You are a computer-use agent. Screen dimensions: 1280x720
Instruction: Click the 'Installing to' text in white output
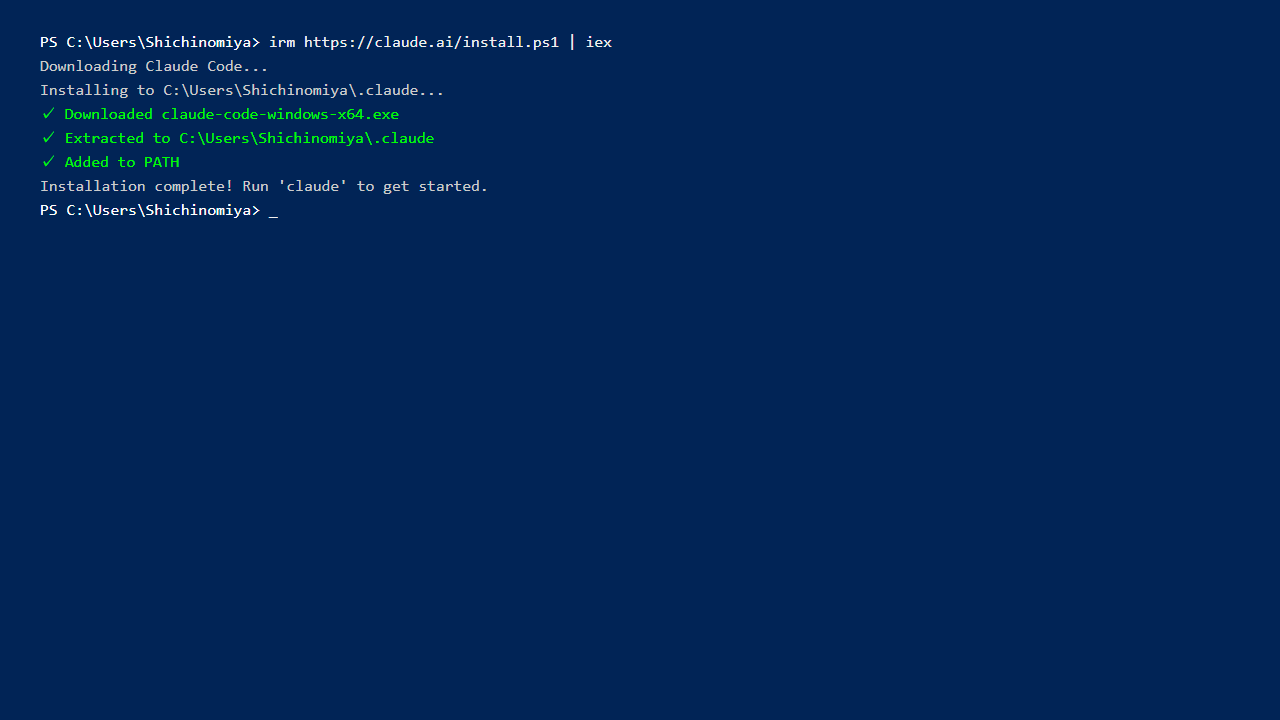[97, 90]
